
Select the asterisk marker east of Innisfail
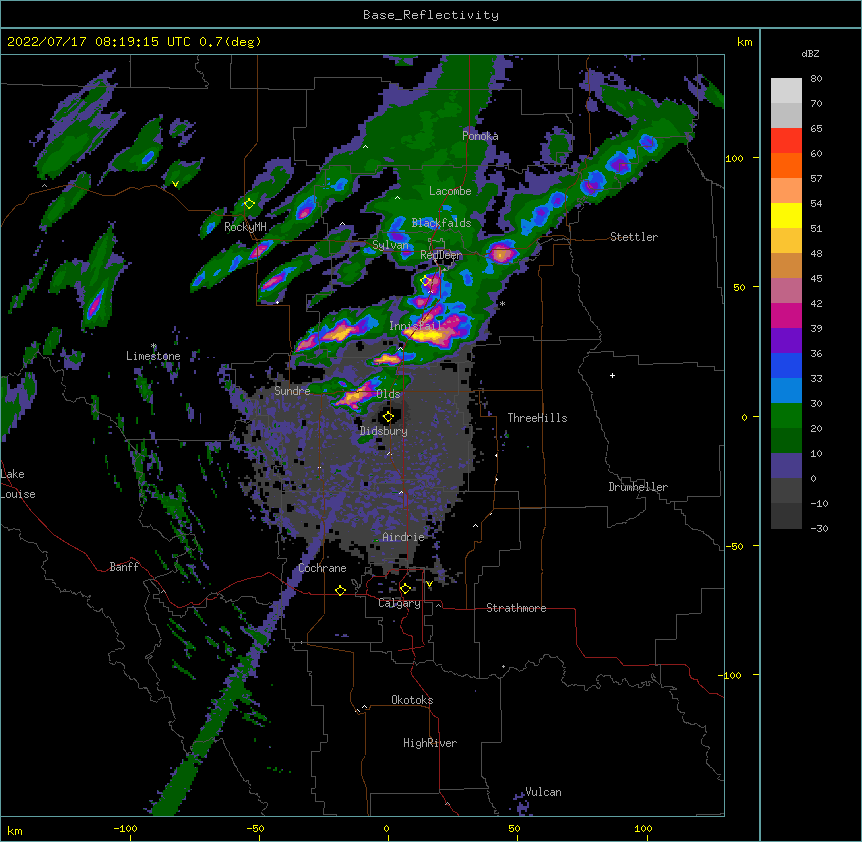[502, 304]
